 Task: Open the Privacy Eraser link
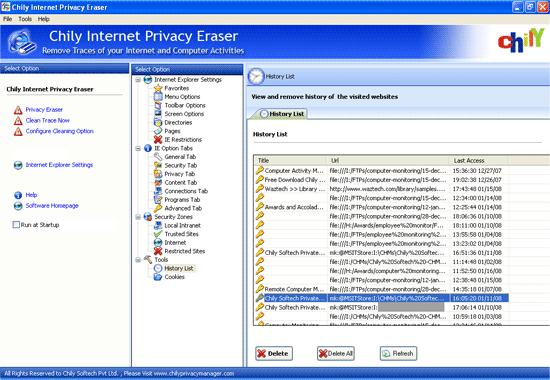point(44,109)
